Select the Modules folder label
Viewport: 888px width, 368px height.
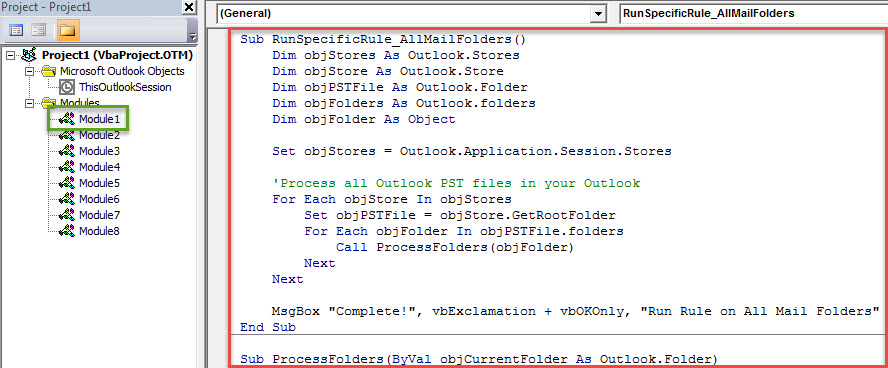click(80, 103)
